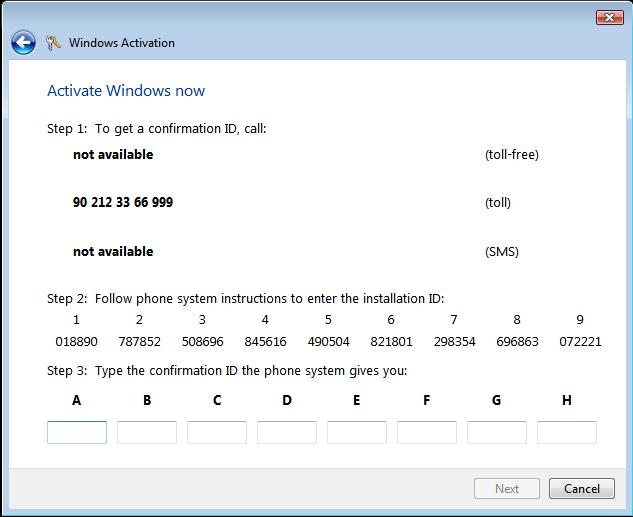The height and width of the screenshot is (517, 633).
Task: Go back using the blue arrow button
Action: (x=23, y=42)
